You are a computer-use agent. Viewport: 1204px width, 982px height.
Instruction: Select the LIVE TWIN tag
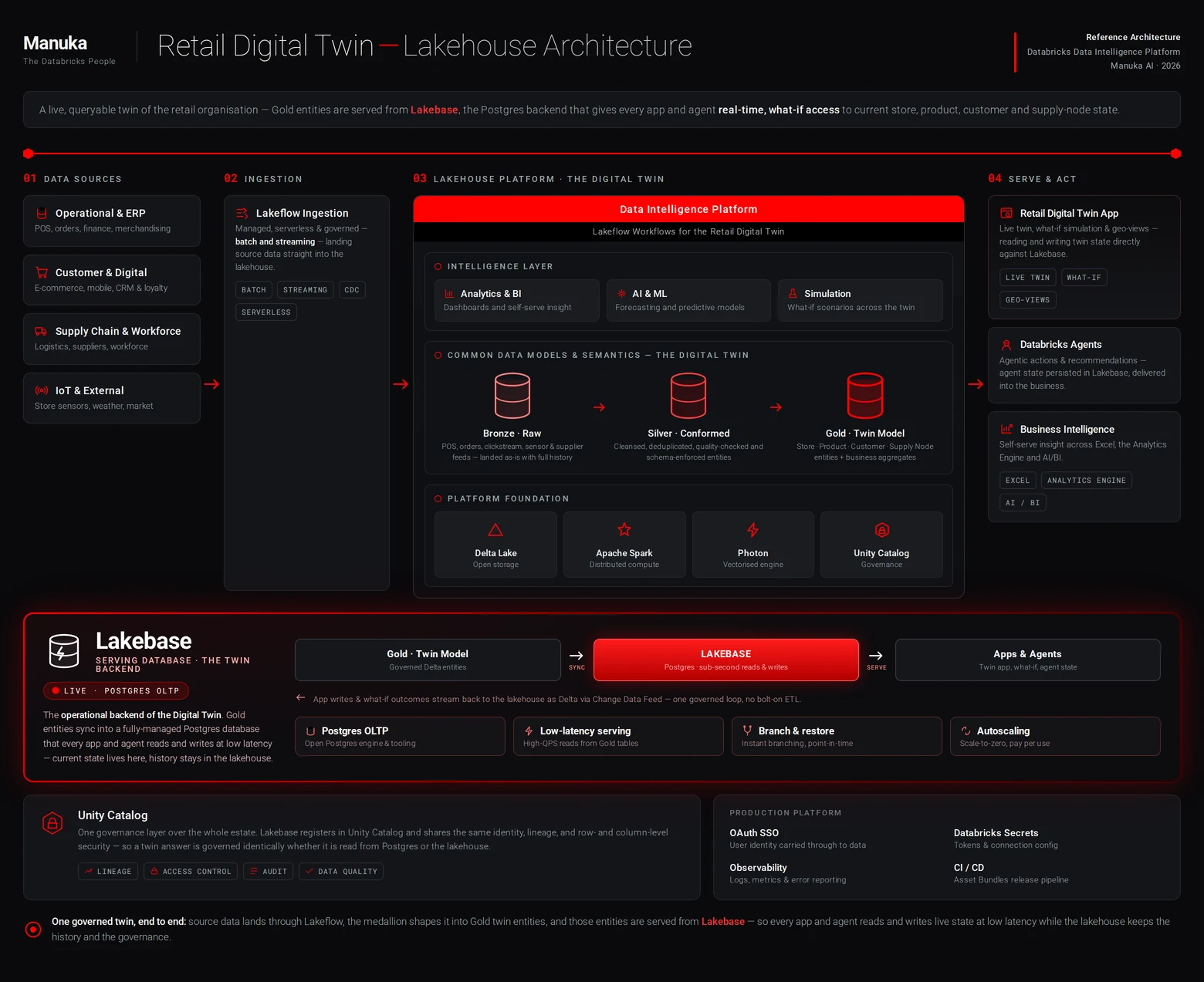pos(1028,278)
